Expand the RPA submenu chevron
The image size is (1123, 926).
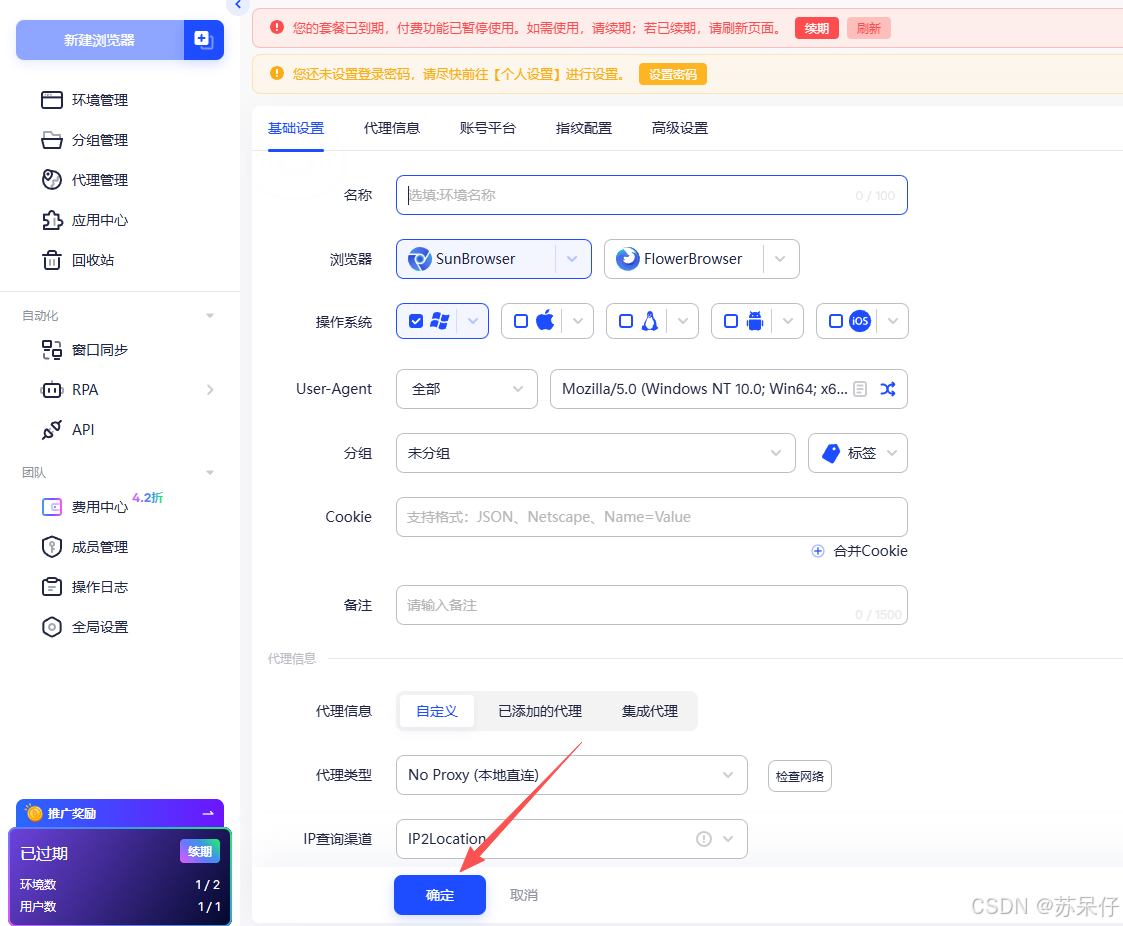coord(210,390)
